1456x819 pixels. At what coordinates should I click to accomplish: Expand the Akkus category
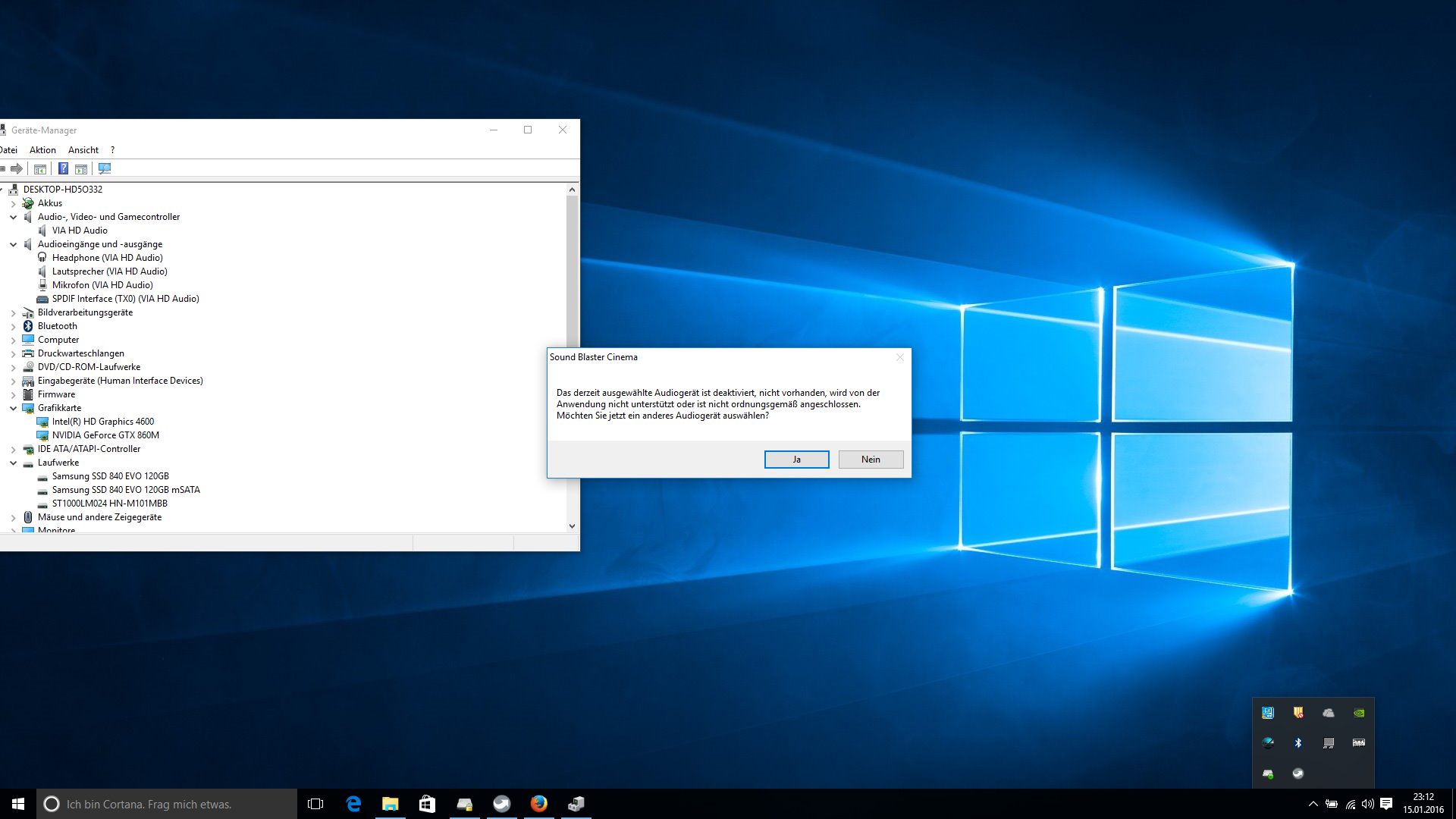click(13, 203)
